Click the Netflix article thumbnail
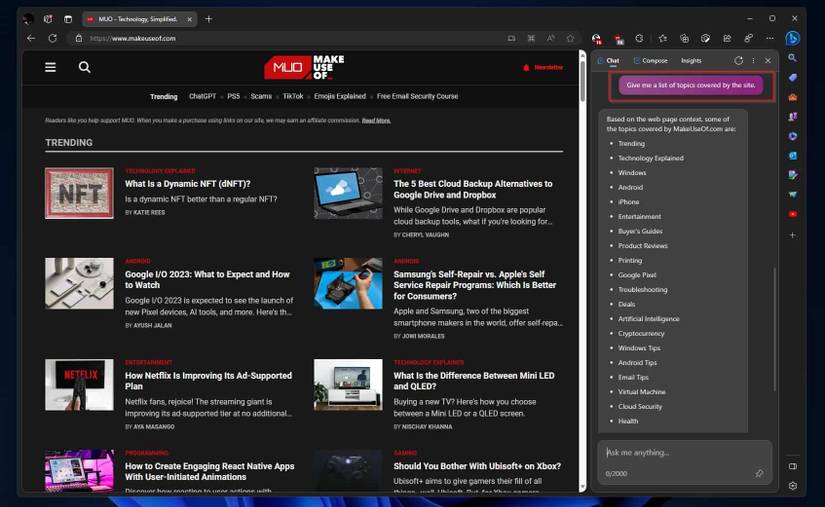Image resolution: width=825 pixels, height=507 pixels. pyautogui.click(x=79, y=384)
